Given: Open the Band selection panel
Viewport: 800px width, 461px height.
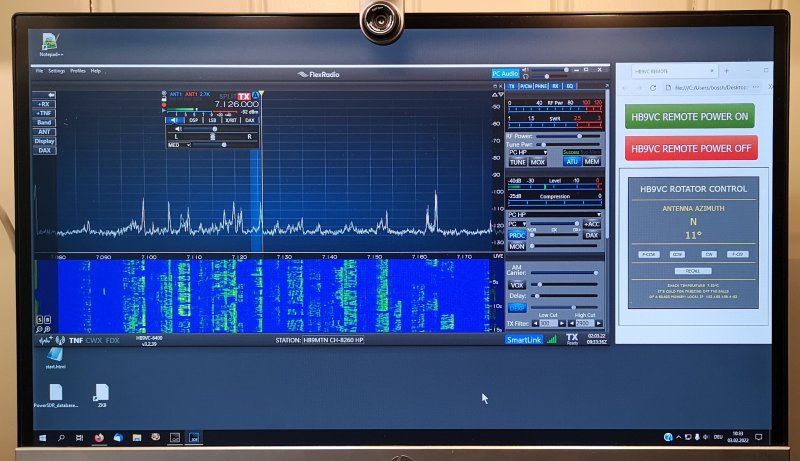Looking at the screenshot, I should pos(45,122).
